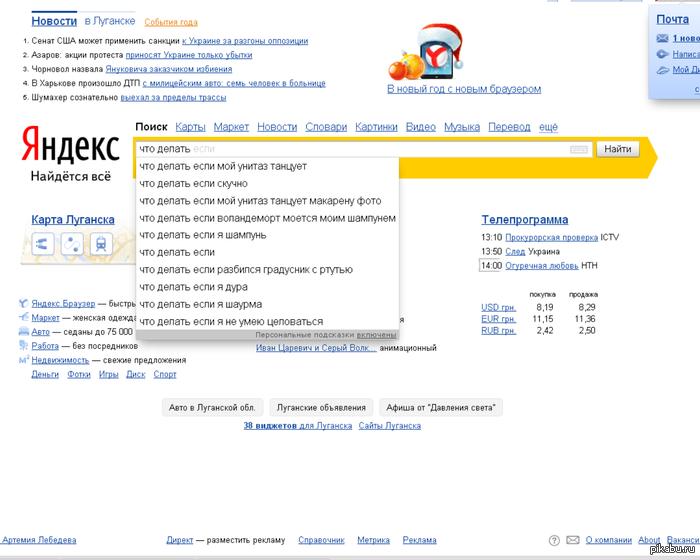Open the transport train icon on map
Screen dimensions: 700x560
click(101, 244)
